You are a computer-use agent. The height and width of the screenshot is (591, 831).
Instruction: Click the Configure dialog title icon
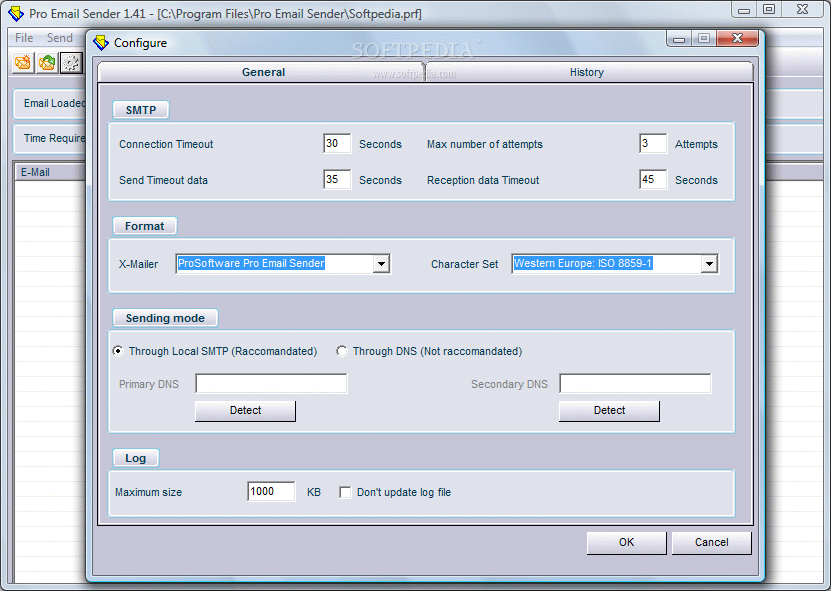[101, 43]
